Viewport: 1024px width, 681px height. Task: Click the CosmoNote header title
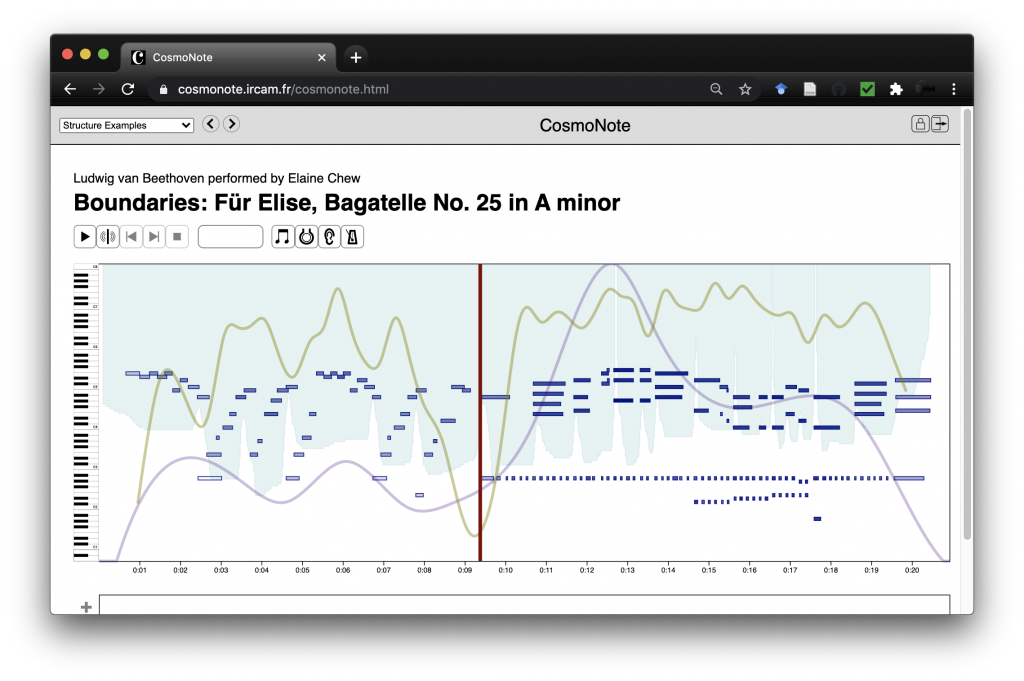585,125
